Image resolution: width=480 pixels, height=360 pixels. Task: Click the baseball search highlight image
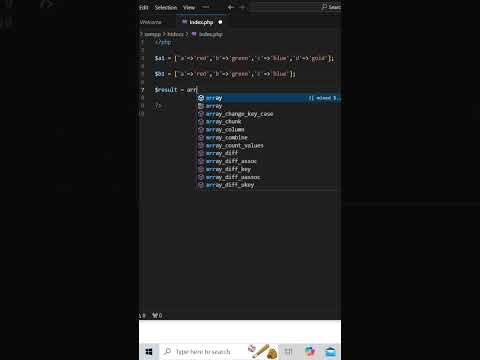pos(263,352)
